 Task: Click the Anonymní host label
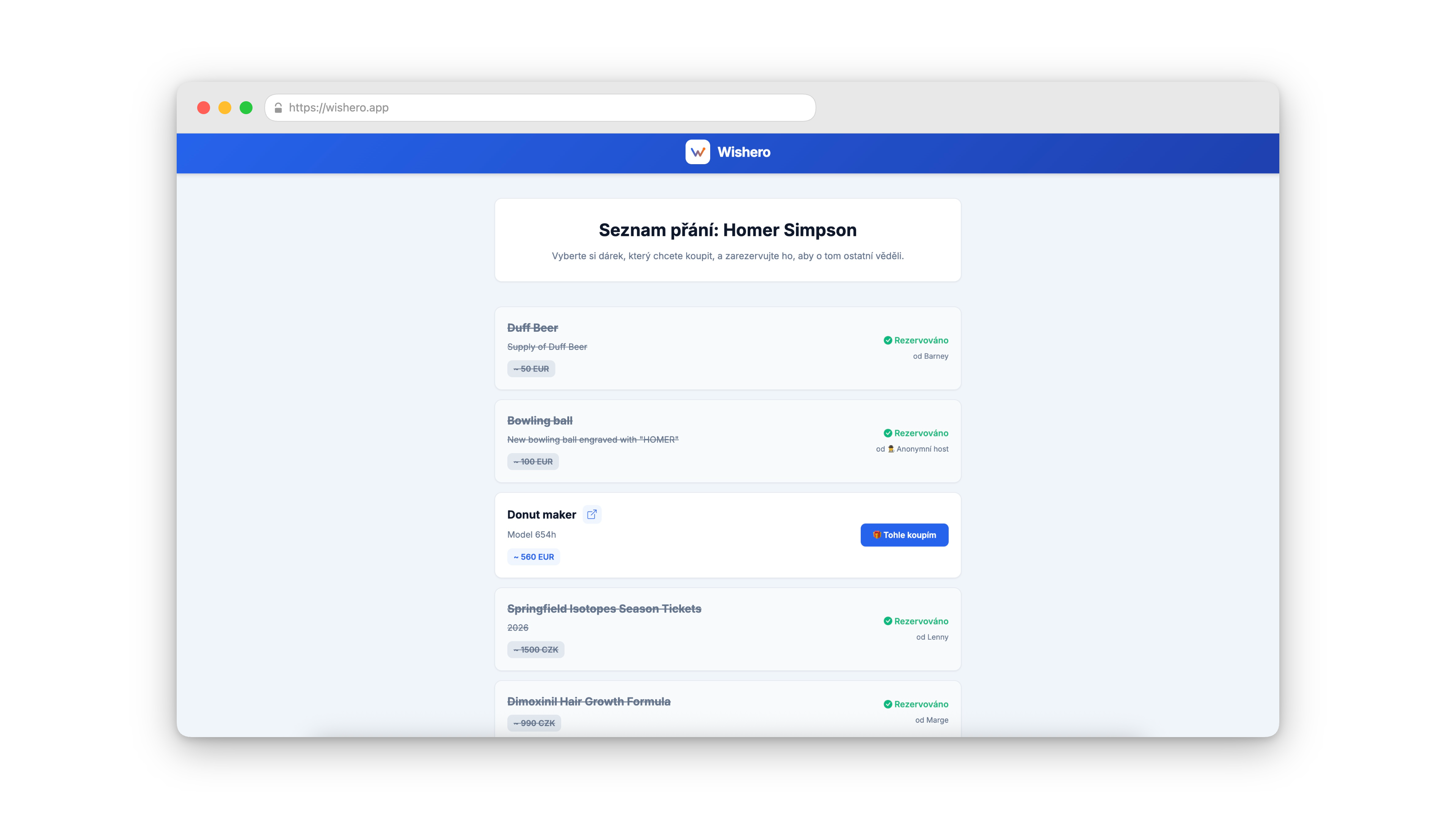point(923,449)
